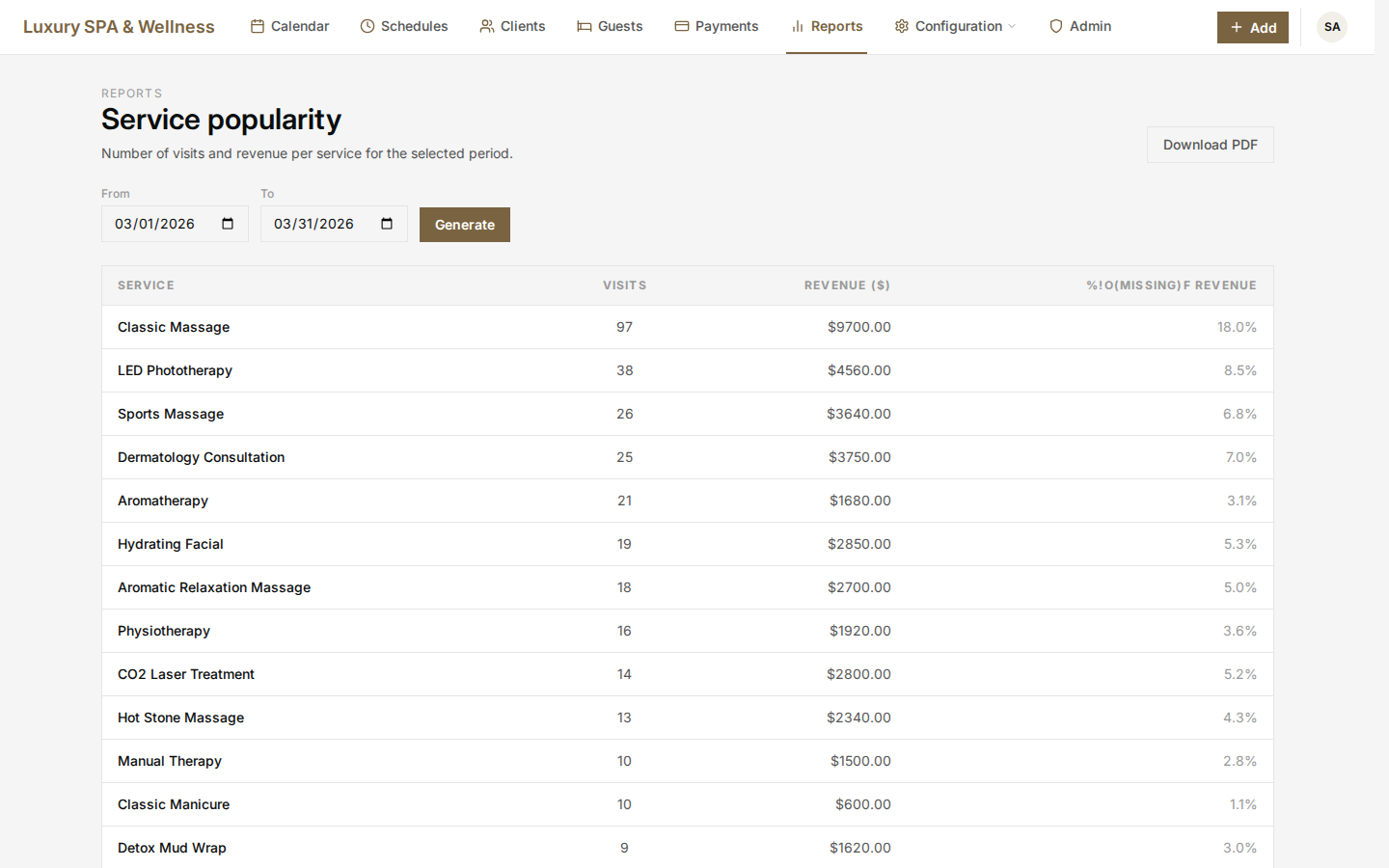The image size is (1389, 868).
Task: Click the Guests icon in the nav bar
Action: pos(584,26)
